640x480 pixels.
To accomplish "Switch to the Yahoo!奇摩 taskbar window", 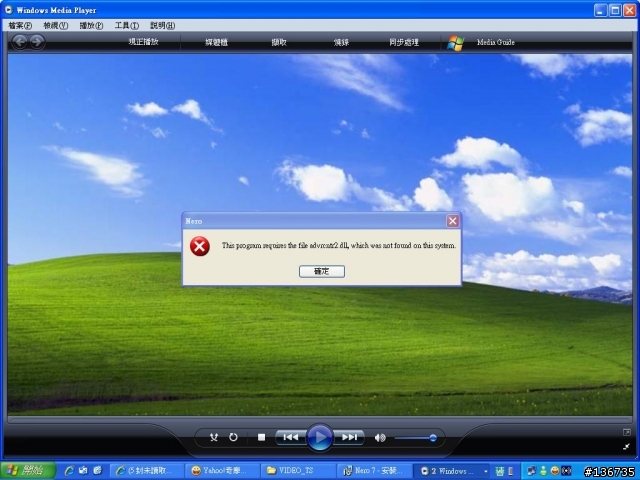I will pos(222,471).
